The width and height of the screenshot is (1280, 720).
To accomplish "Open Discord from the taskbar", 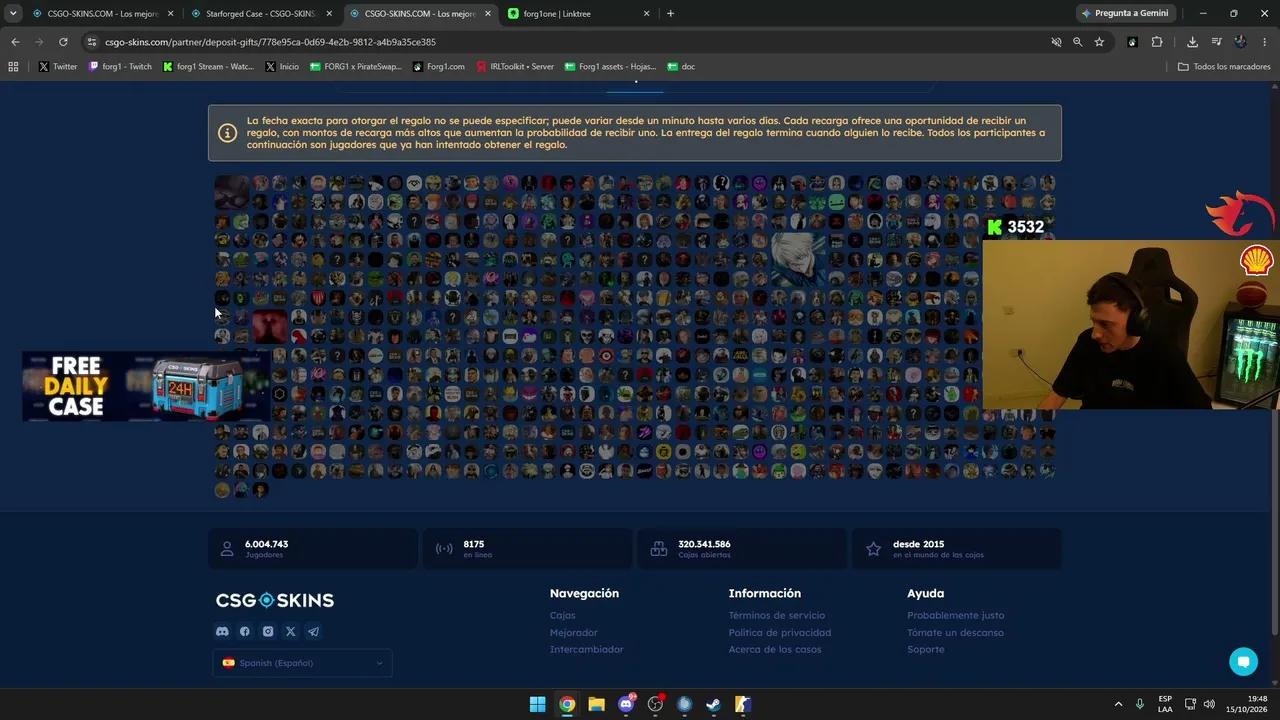I will [626, 704].
